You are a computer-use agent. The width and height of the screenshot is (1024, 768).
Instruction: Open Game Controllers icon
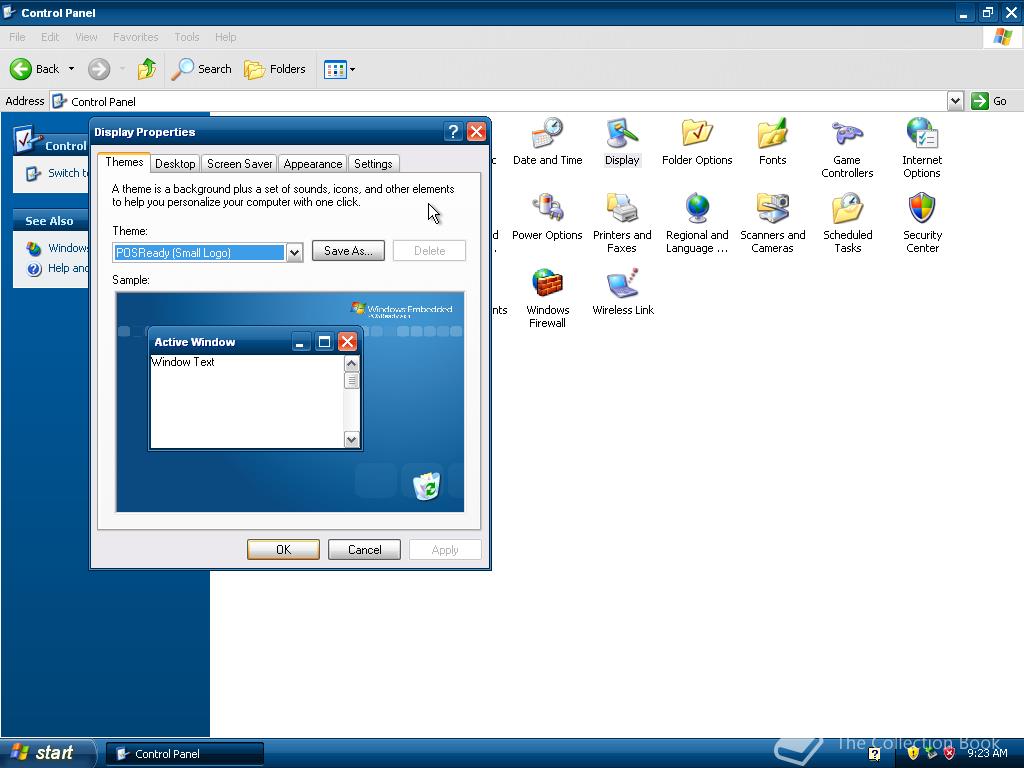pos(847,148)
